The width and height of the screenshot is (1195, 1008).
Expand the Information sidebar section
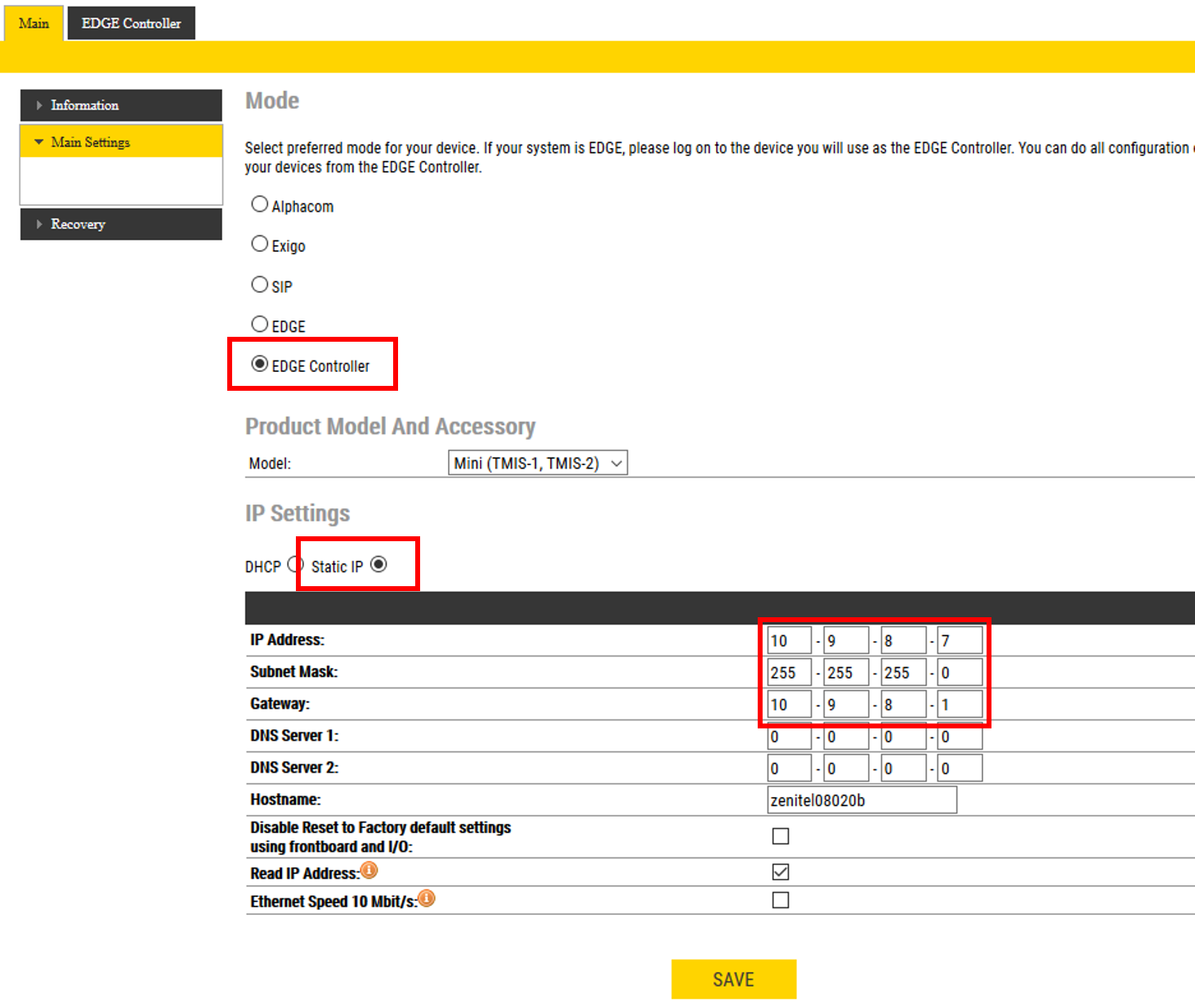point(121,105)
